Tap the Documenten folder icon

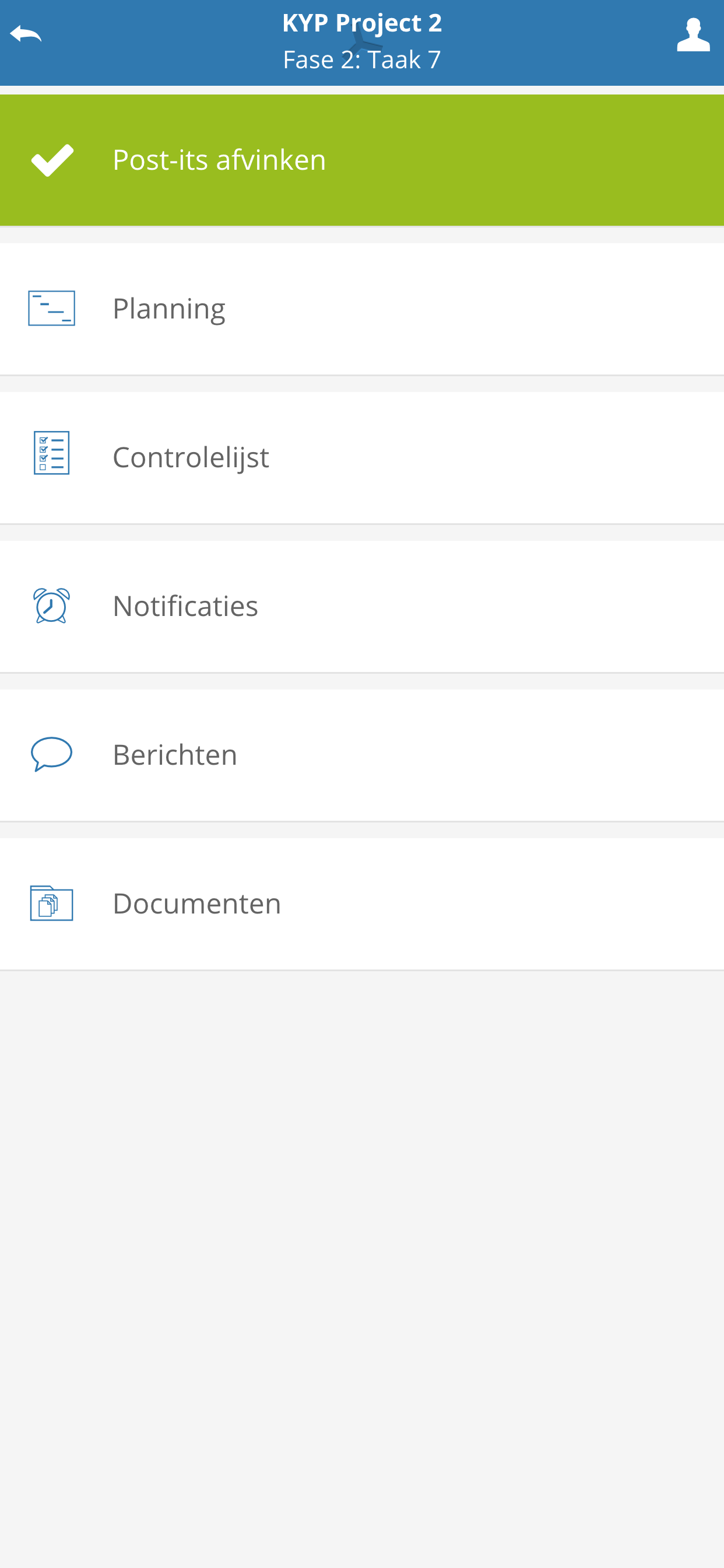point(52,902)
